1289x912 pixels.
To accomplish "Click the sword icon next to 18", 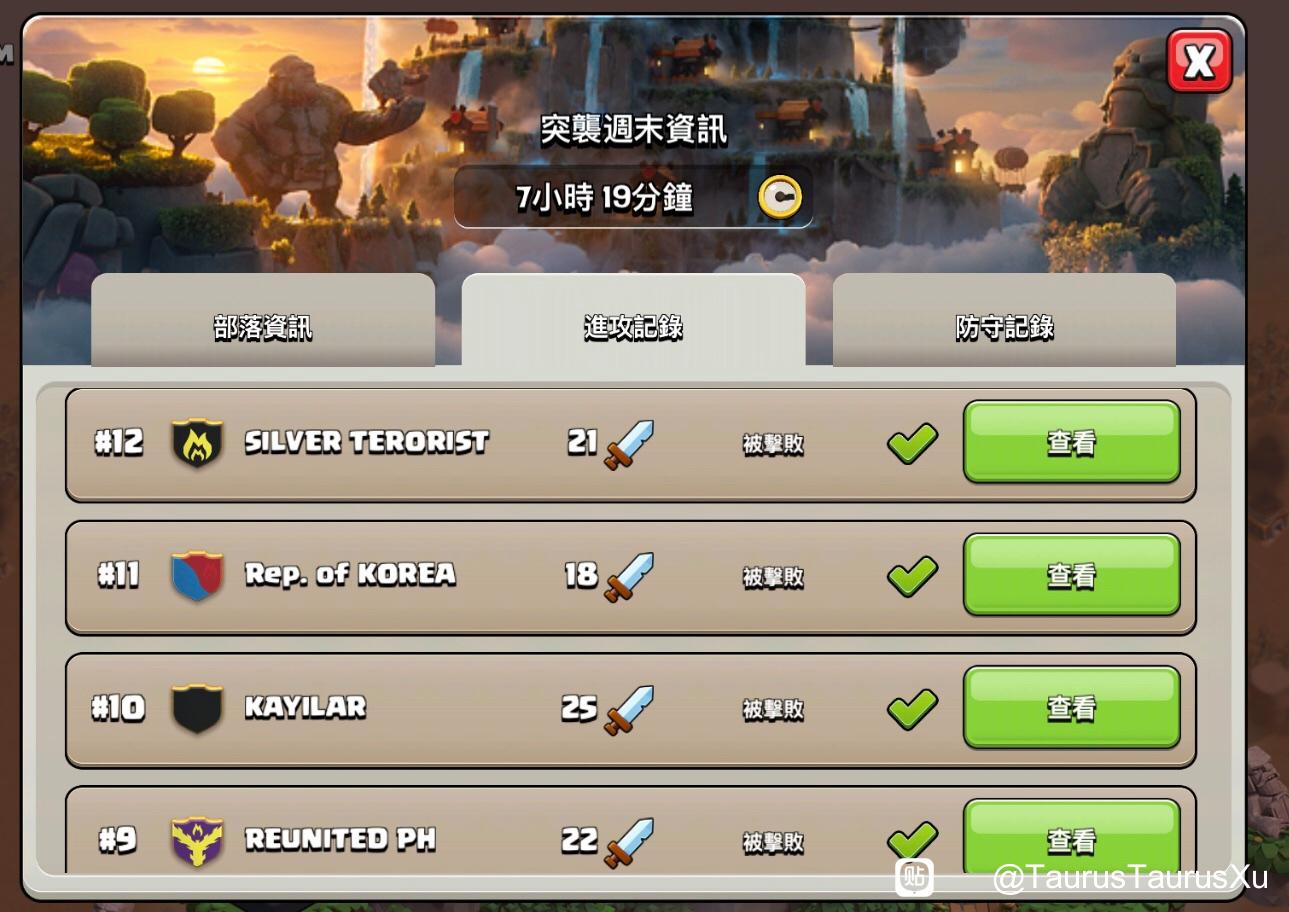I will (629, 577).
